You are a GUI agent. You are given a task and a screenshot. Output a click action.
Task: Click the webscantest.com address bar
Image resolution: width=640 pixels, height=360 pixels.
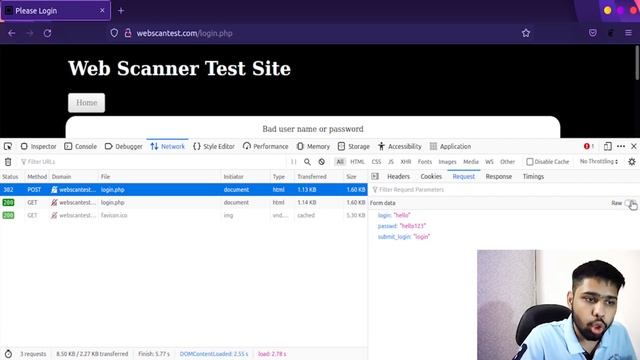point(314,33)
